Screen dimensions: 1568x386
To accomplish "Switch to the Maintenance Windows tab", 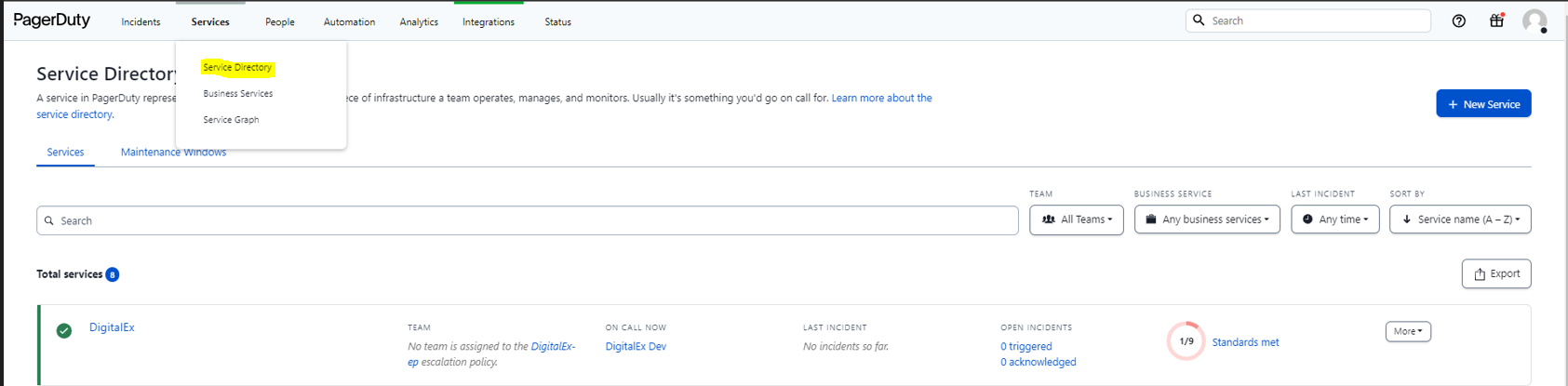I will pyautogui.click(x=173, y=153).
